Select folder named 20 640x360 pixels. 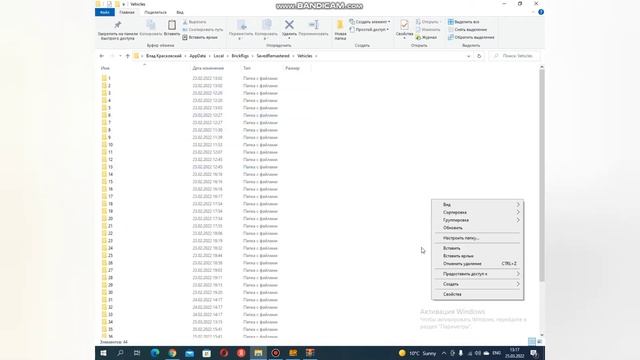110,218
